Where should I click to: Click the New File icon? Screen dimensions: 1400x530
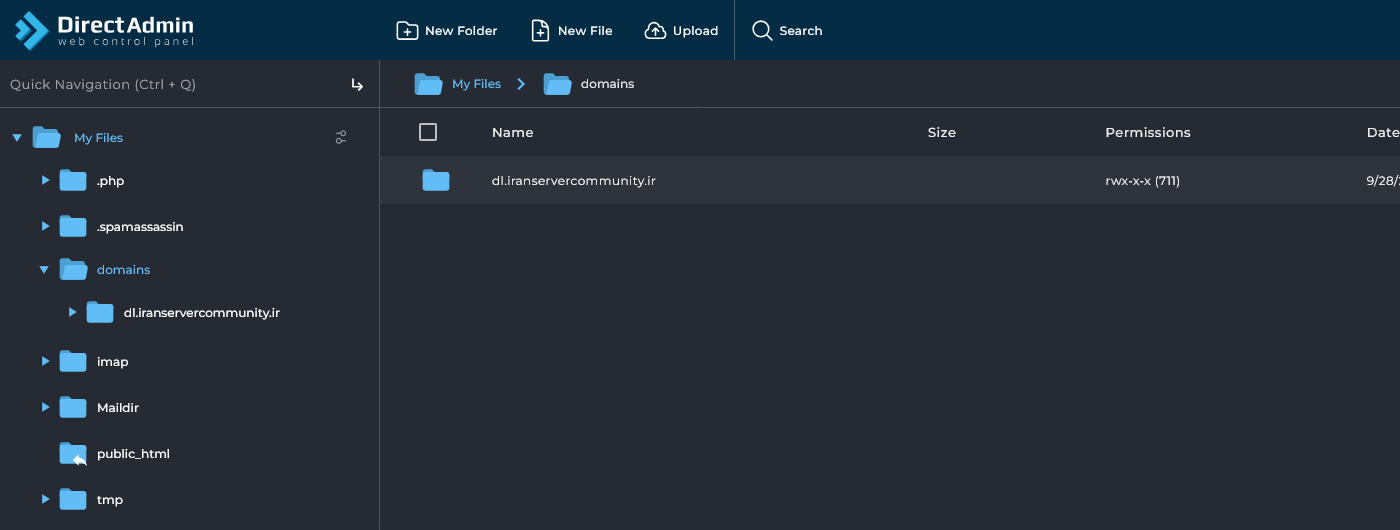coord(540,31)
